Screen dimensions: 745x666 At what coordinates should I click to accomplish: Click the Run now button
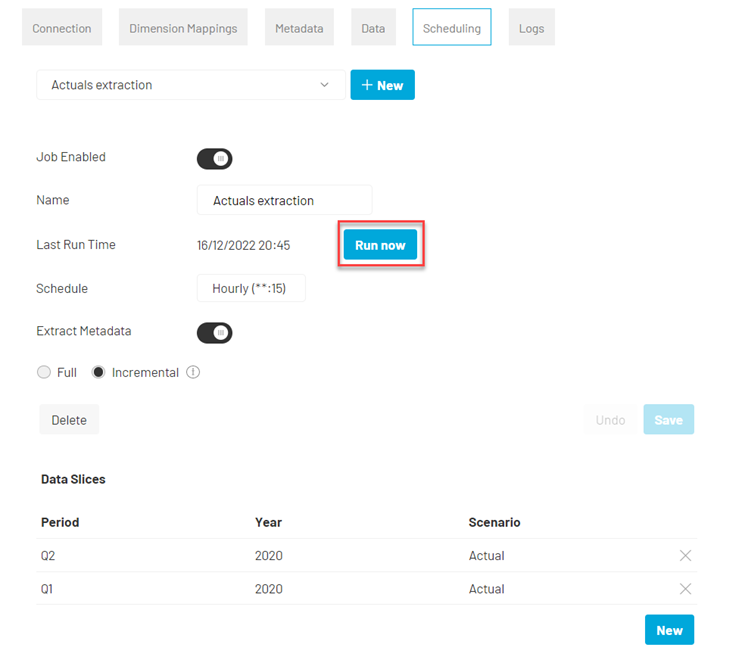[381, 245]
